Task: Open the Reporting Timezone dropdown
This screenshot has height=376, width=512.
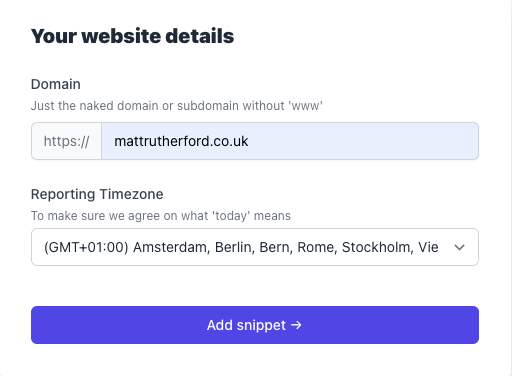Action: 255,247
